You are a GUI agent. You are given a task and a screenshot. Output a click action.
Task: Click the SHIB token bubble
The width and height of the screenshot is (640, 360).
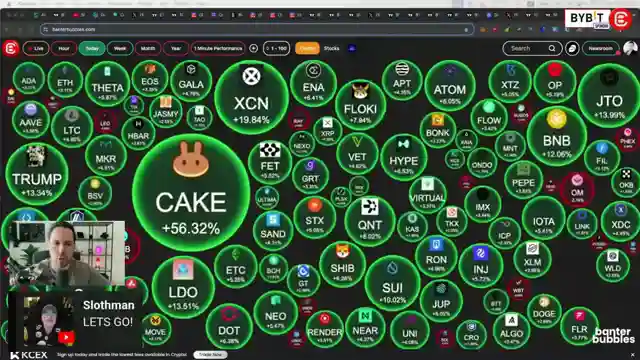click(x=342, y=264)
